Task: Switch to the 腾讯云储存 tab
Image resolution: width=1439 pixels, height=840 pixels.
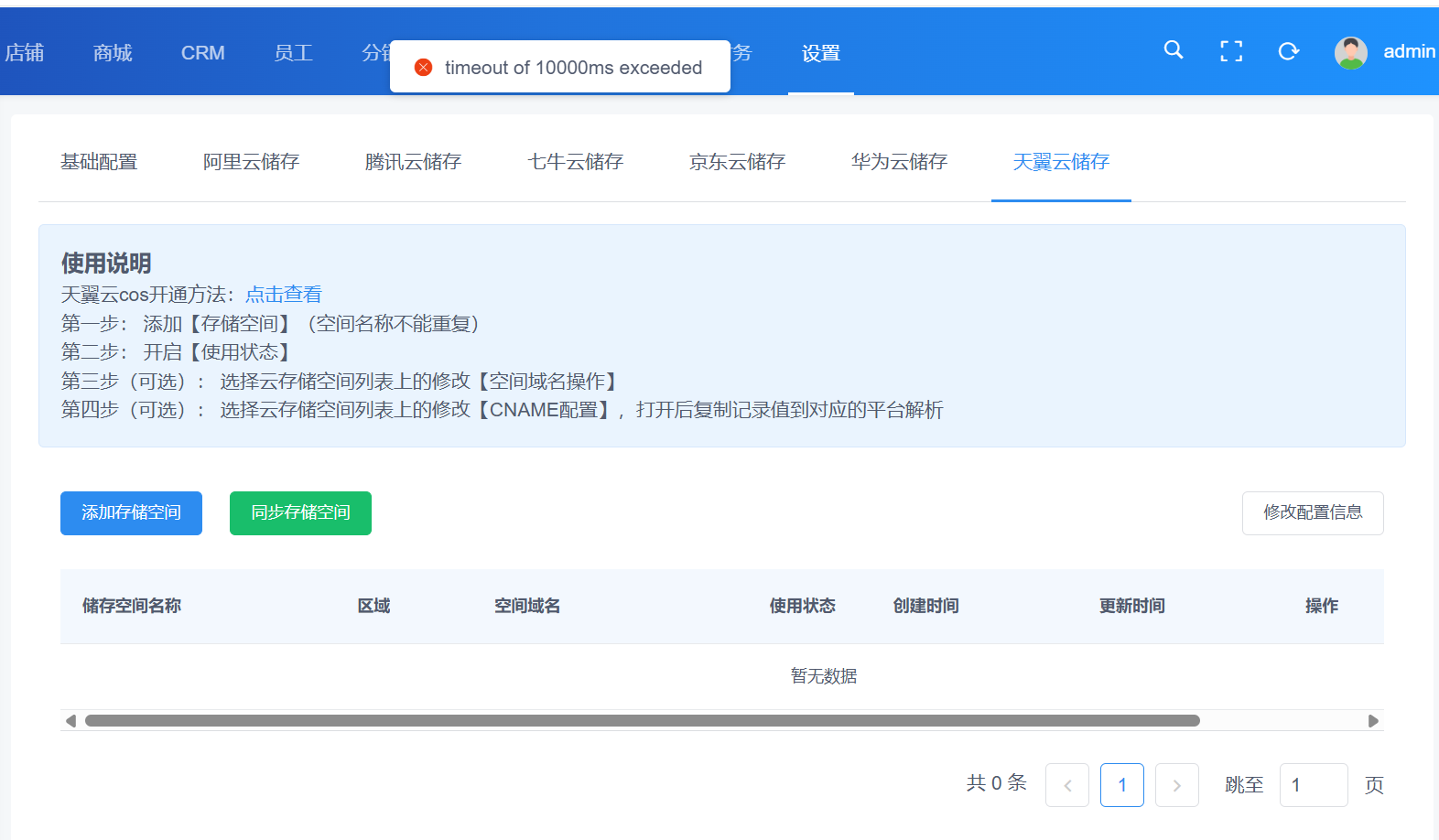Action: (x=413, y=162)
